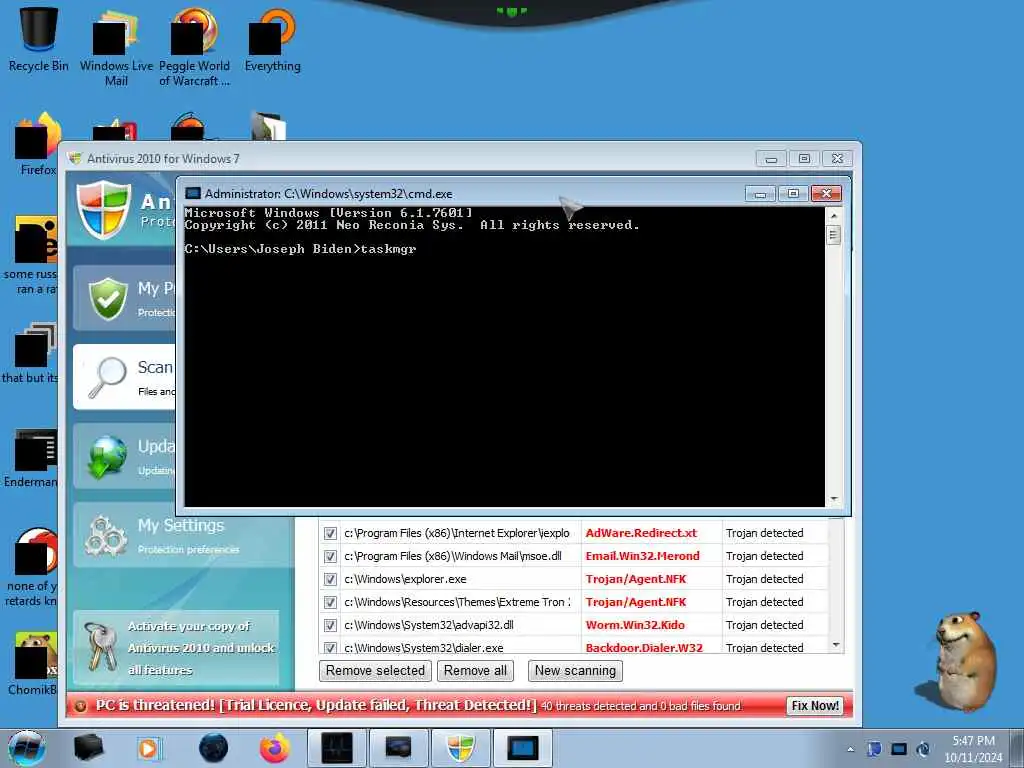The width and height of the screenshot is (1024, 768).
Task: Open the Windows Start orb
Action: click(x=26, y=748)
